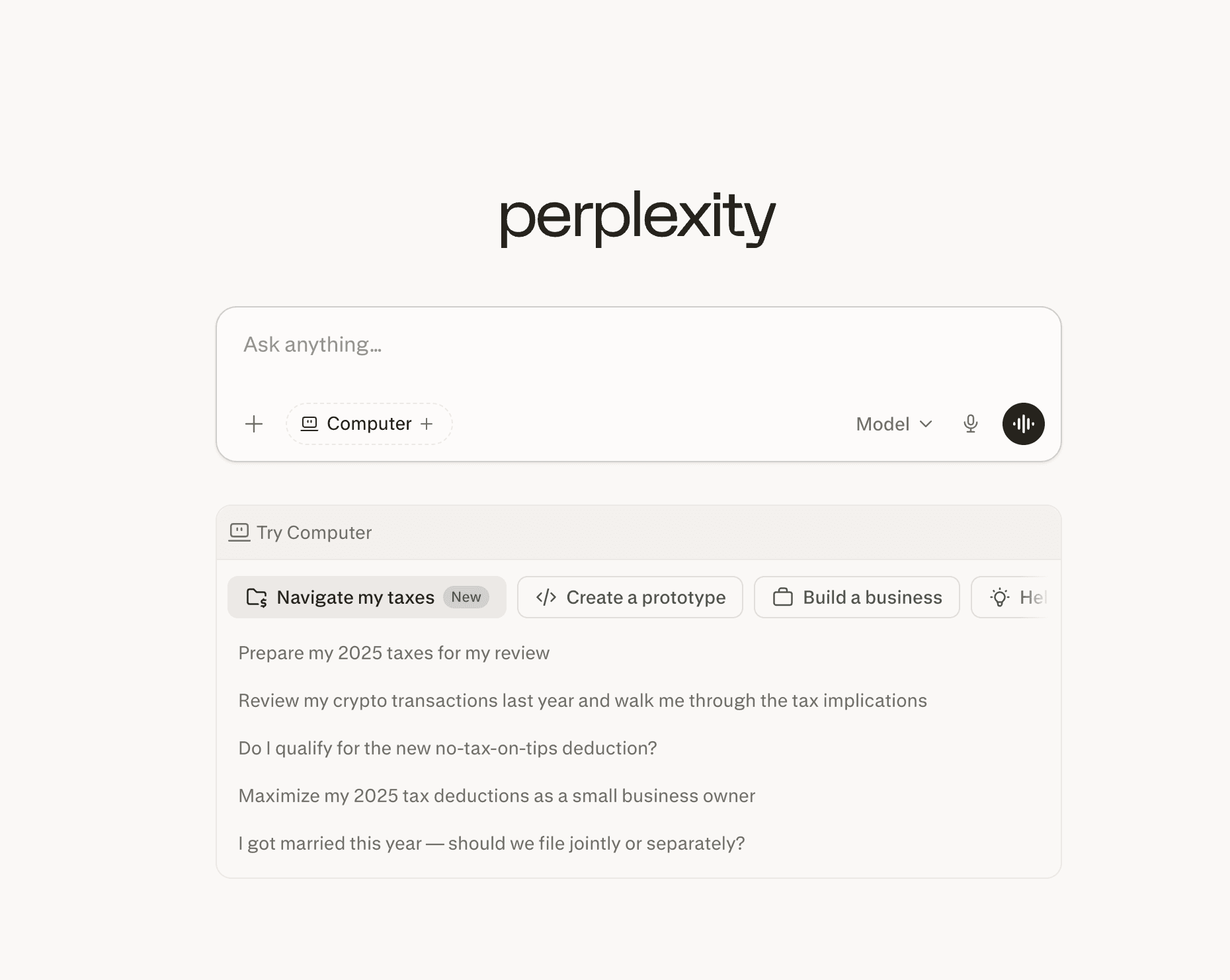The width and height of the screenshot is (1230, 980).
Task: Click the folder icon on Navigate my taxes
Action: (257, 597)
